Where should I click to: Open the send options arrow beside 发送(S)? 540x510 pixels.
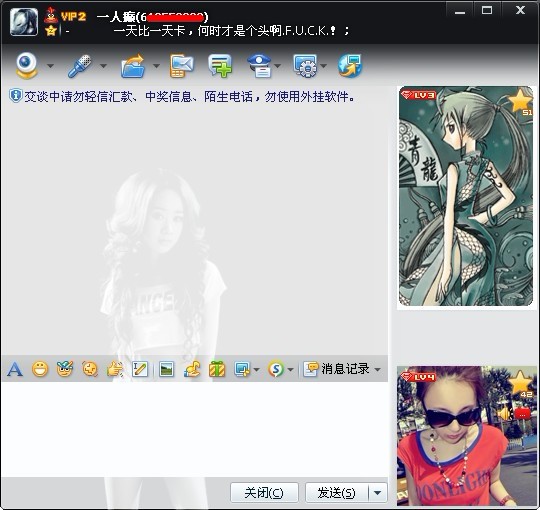[x=377, y=493]
